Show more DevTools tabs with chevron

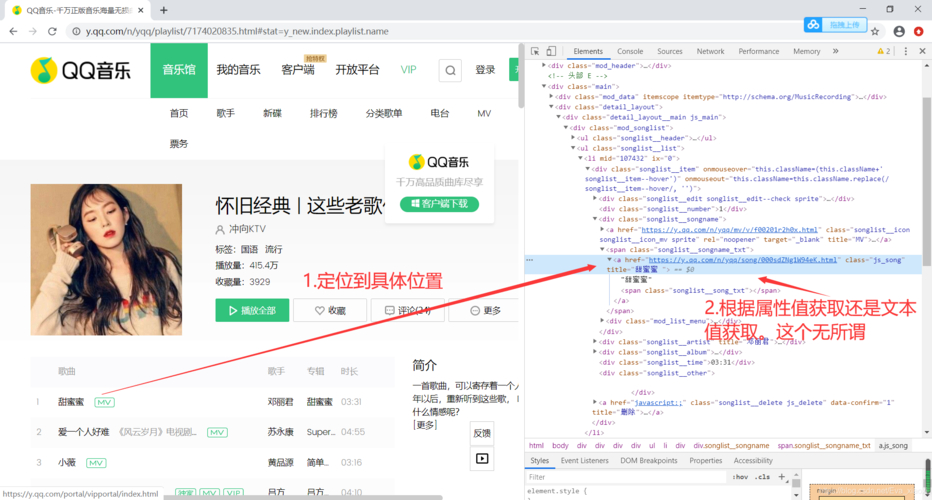coord(835,51)
